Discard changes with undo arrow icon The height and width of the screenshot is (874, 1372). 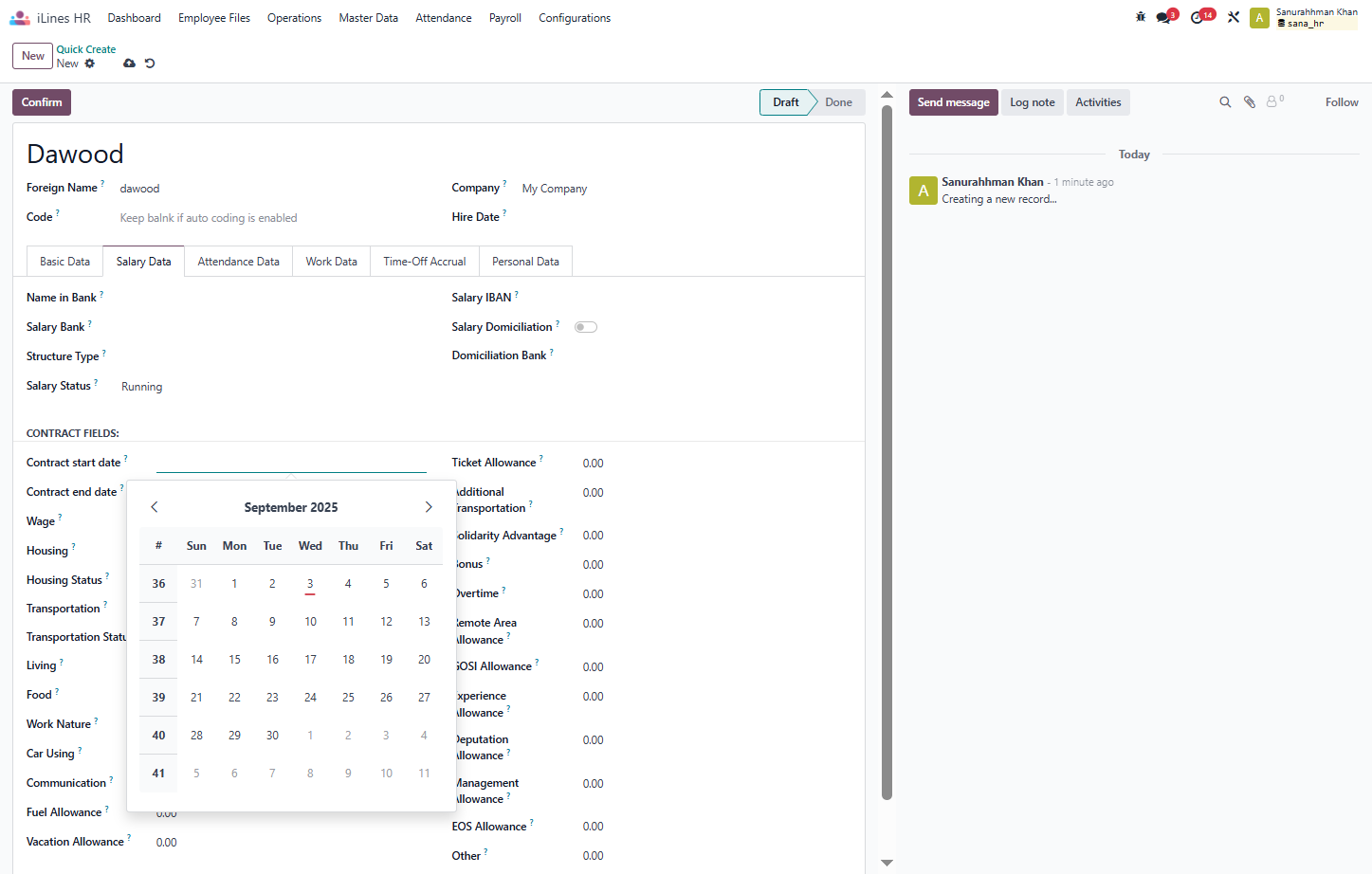point(150,64)
